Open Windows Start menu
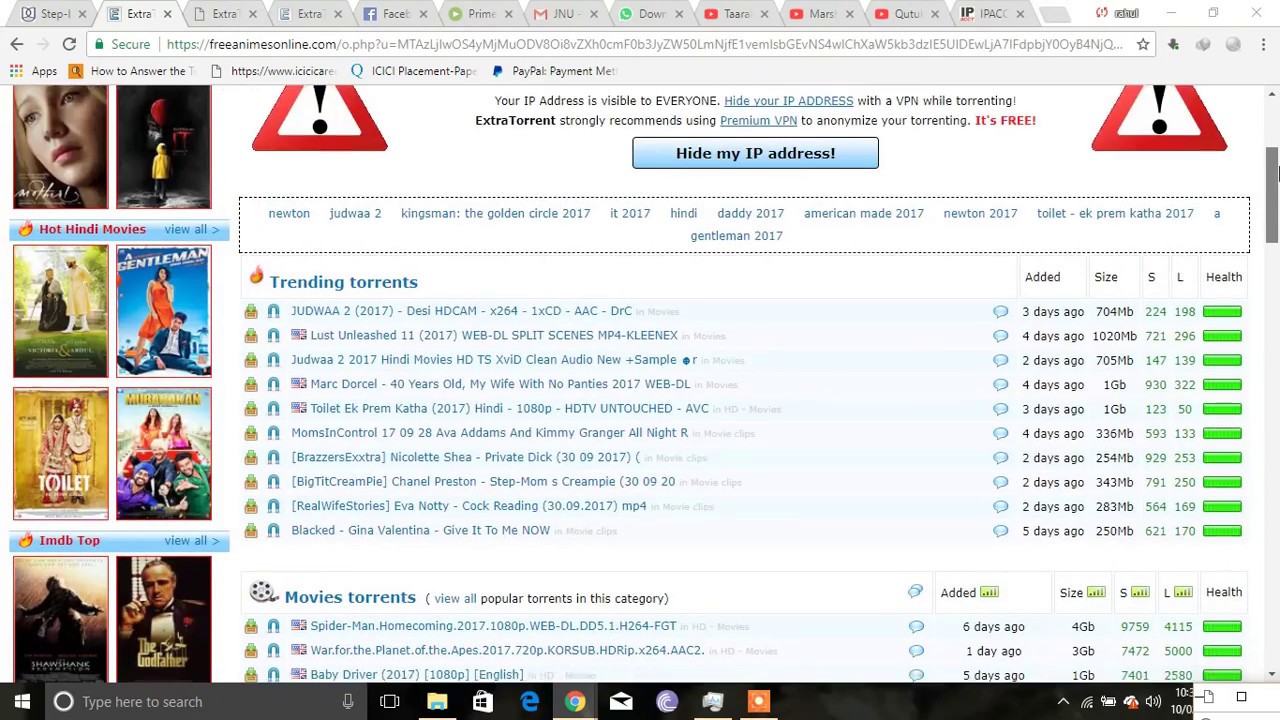 [x=22, y=701]
